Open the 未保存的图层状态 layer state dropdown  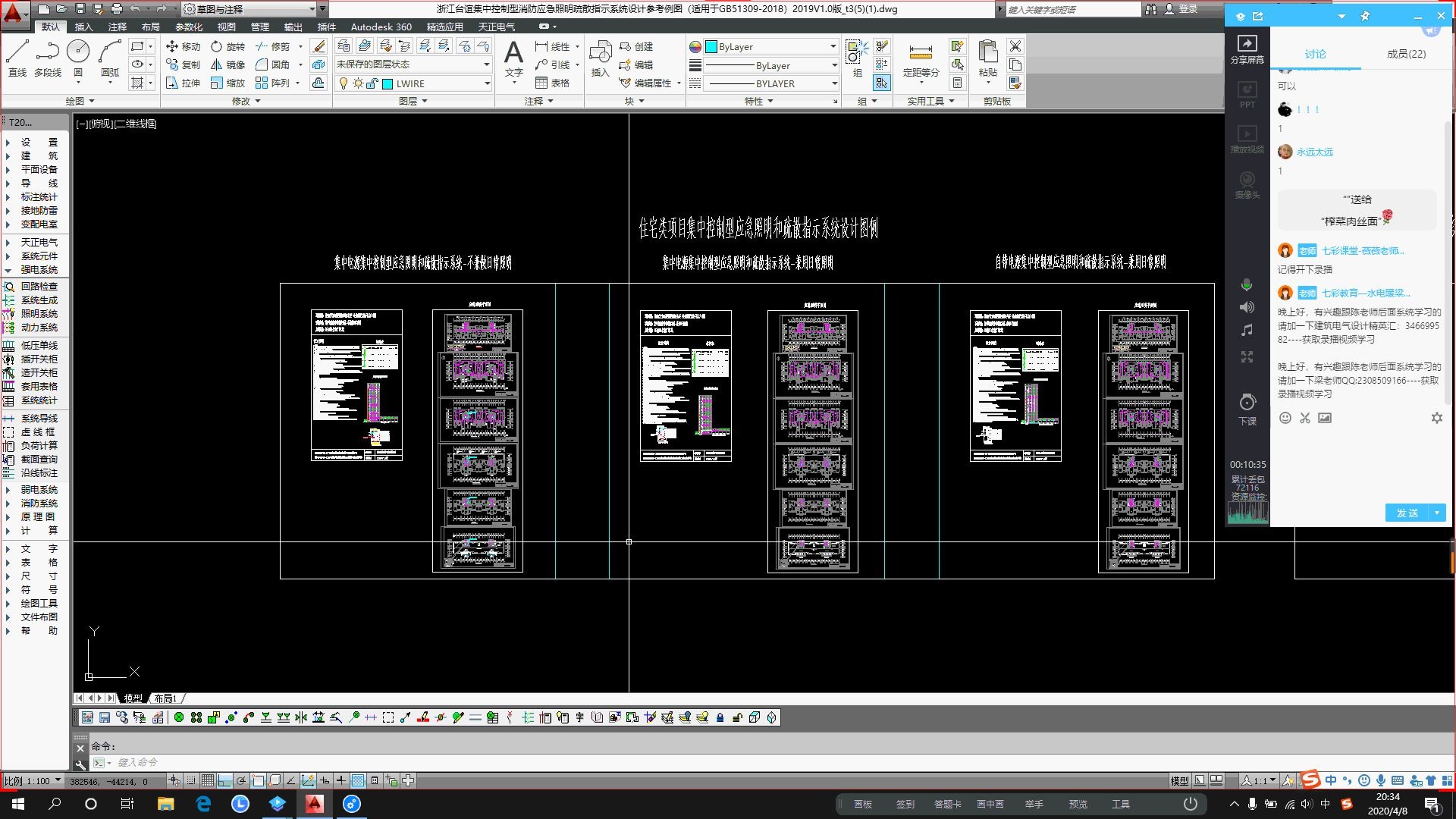pyautogui.click(x=487, y=64)
